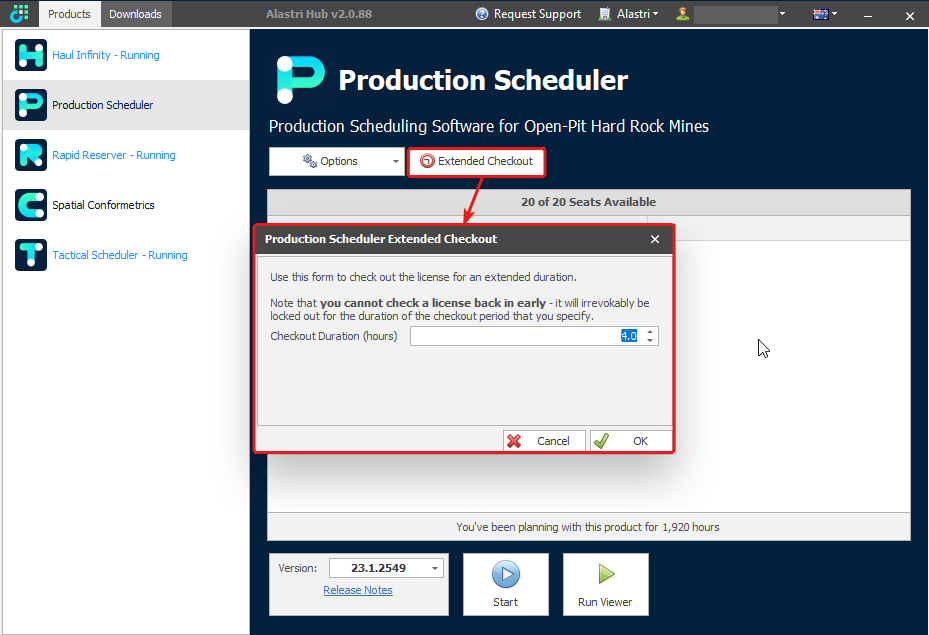
Task: Switch to the Downloads tab
Action: [x=135, y=14]
